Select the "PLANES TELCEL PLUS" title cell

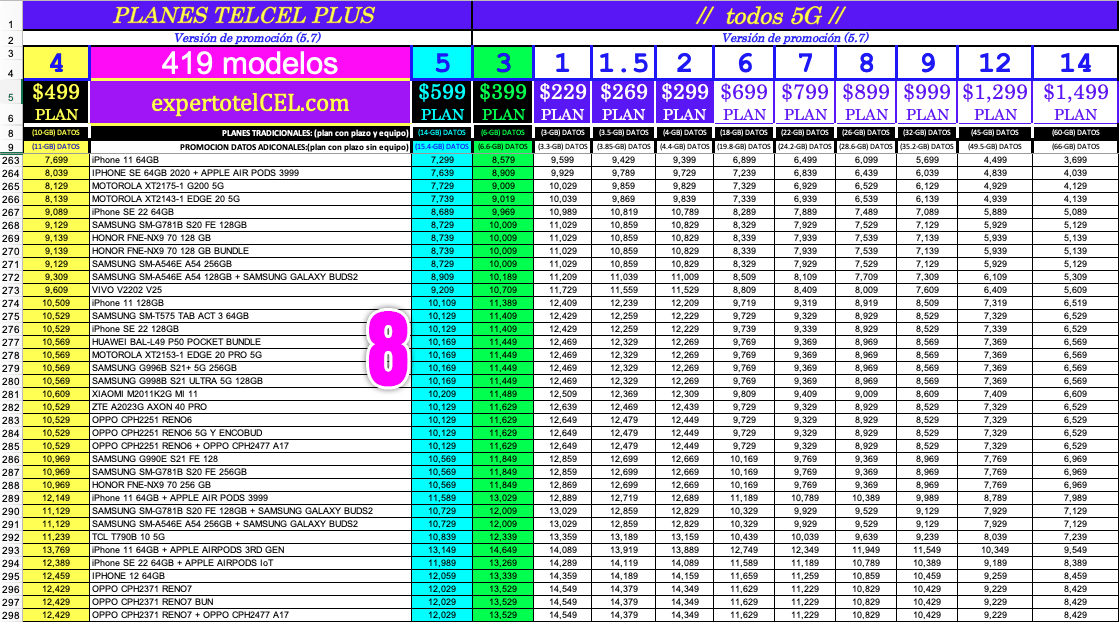(x=247, y=15)
